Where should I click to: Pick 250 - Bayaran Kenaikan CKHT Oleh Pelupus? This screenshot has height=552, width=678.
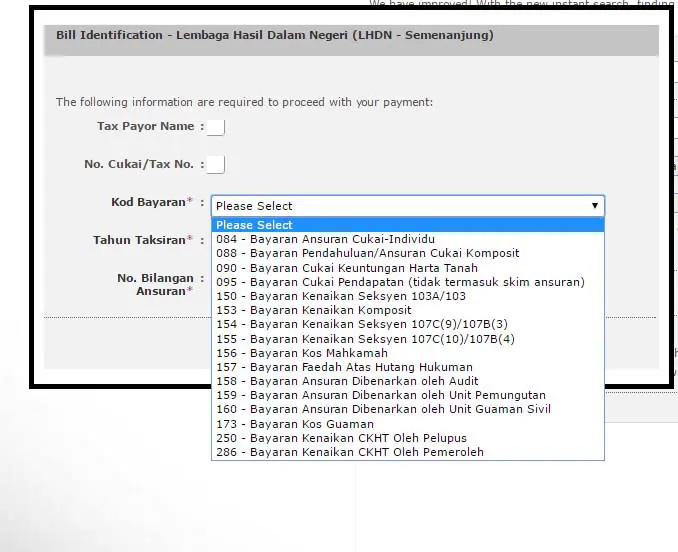coord(341,438)
